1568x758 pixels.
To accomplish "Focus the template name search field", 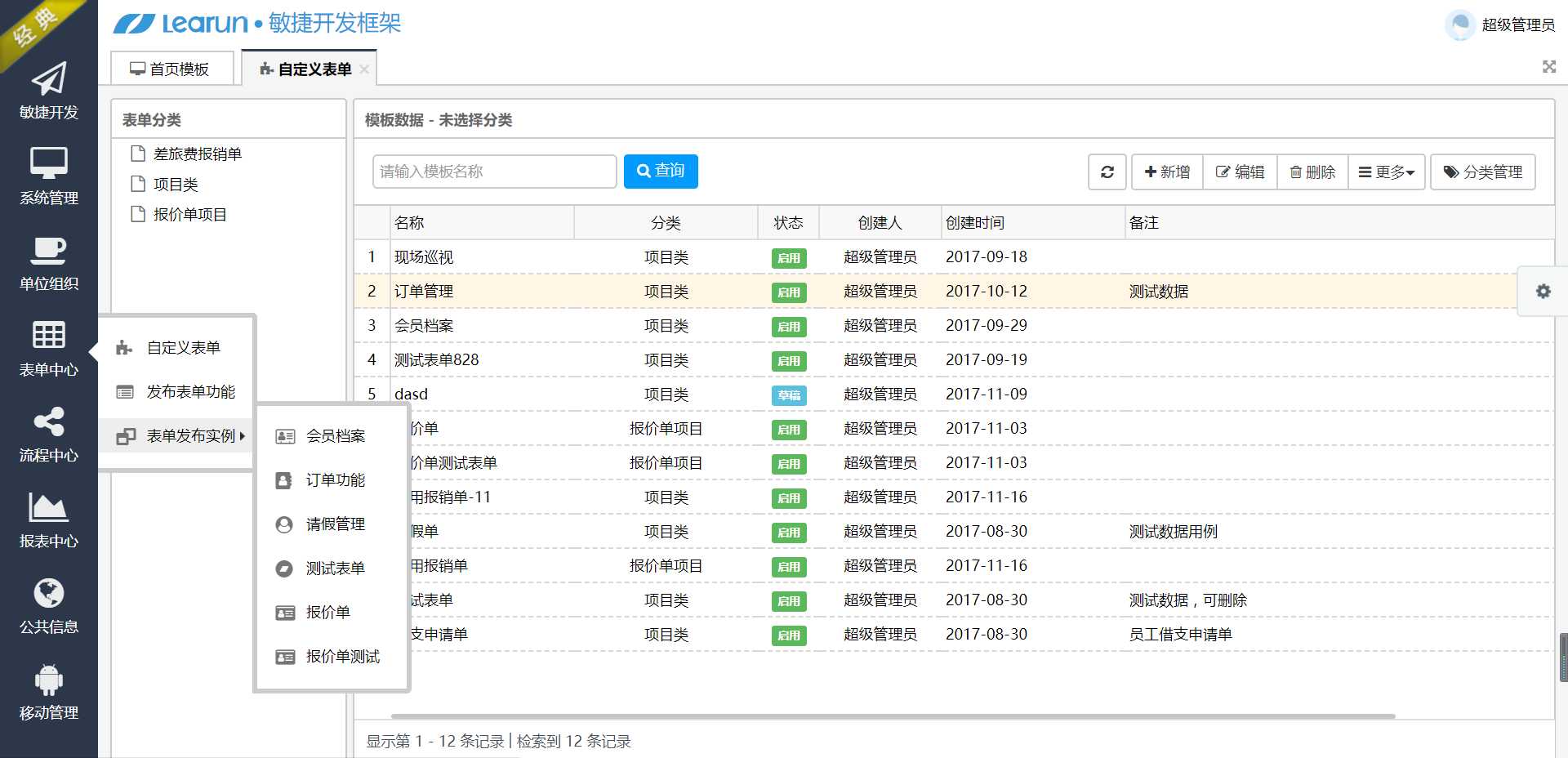I will click(x=494, y=172).
